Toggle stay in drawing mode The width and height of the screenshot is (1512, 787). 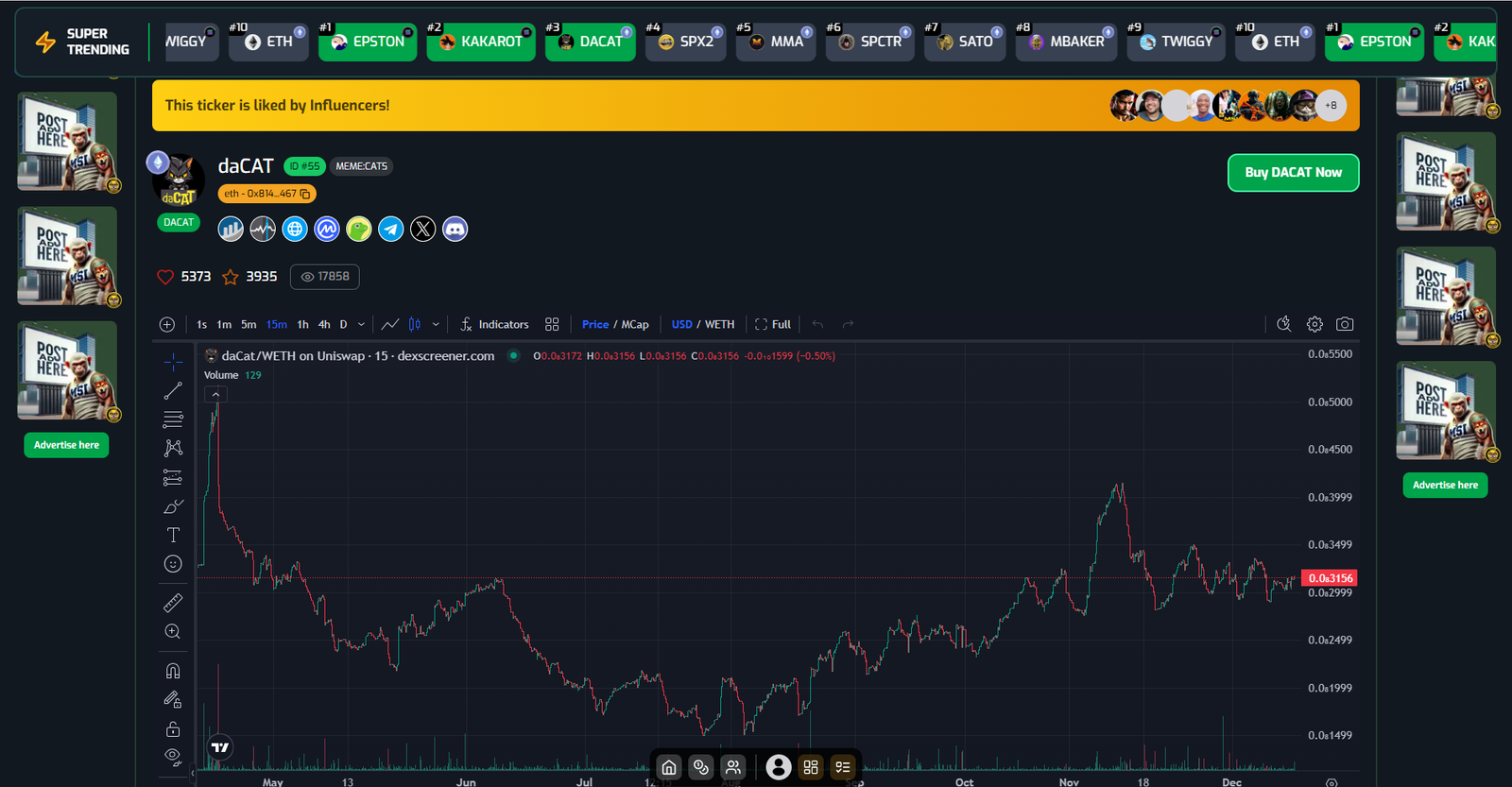click(173, 700)
